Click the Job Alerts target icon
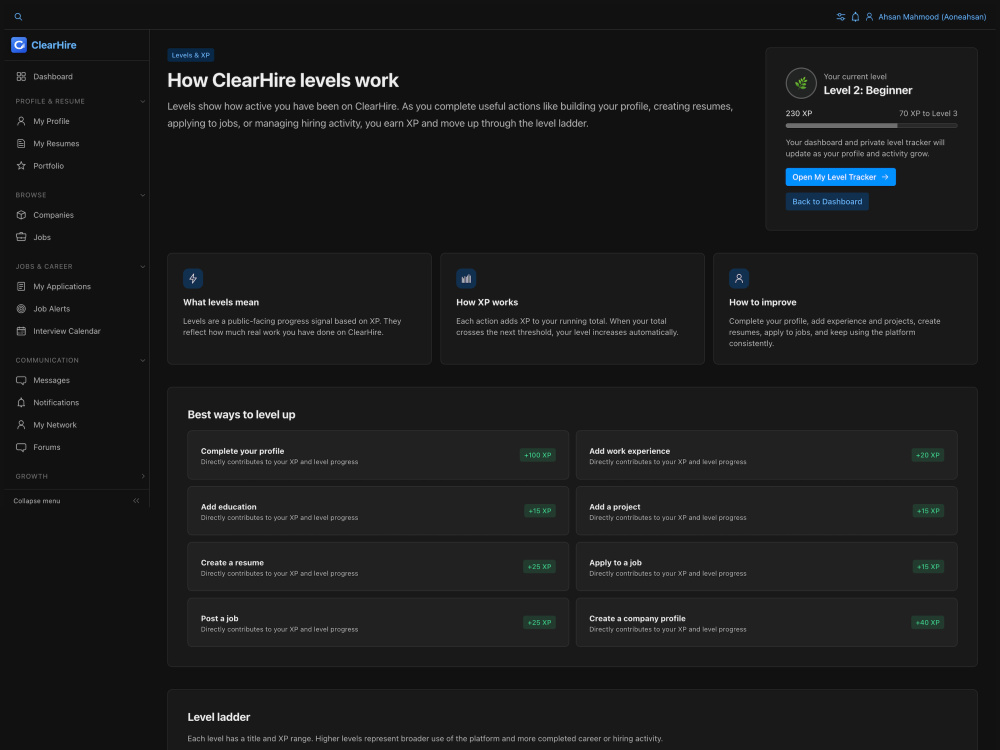1000x750 pixels. pos(21,309)
